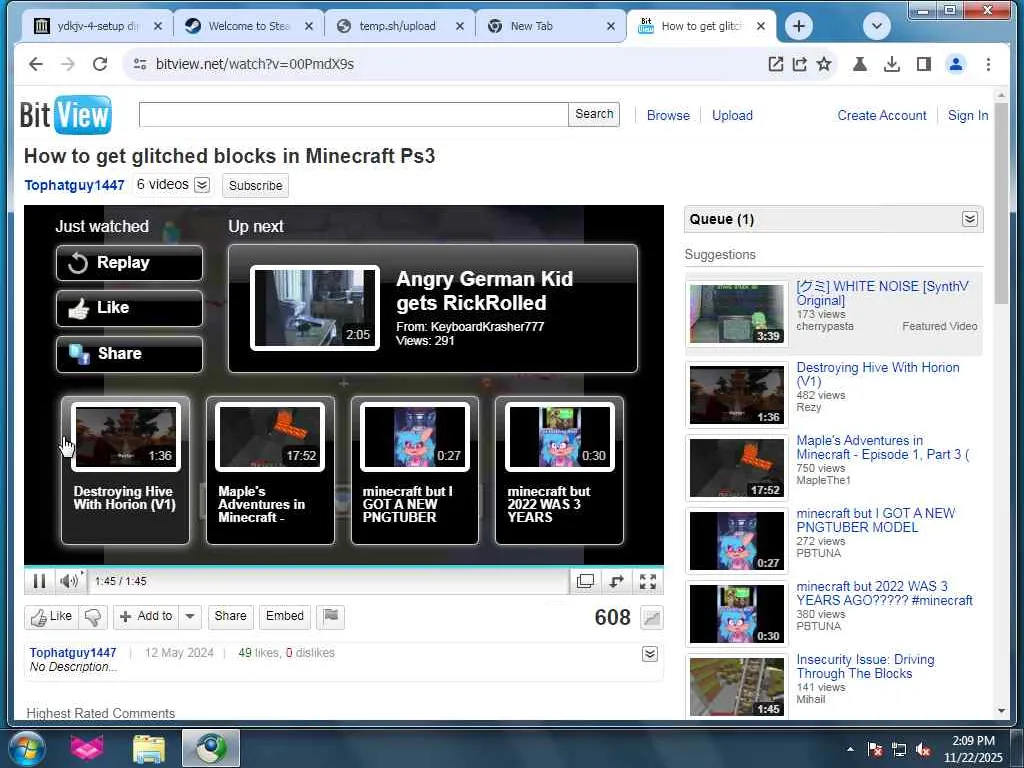
Task: Open the file explorer taskbar icon
Action: pyautogui.click(x=149, y=748)
